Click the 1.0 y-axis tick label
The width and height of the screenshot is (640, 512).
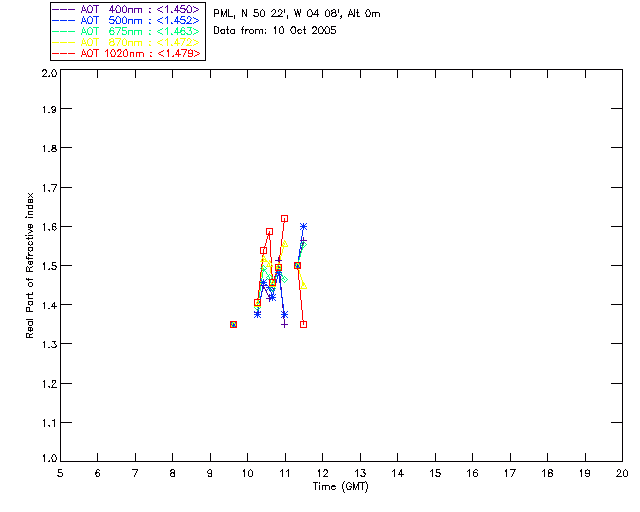49,458
